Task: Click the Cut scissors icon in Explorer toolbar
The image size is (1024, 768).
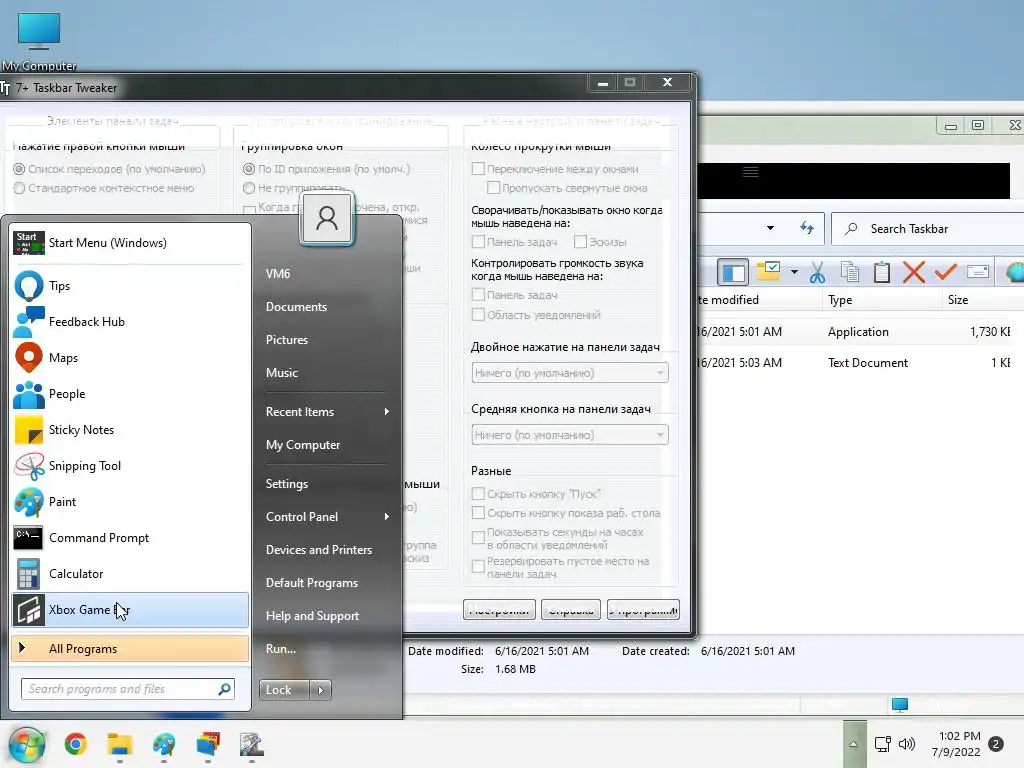Action: click(817, 272)
